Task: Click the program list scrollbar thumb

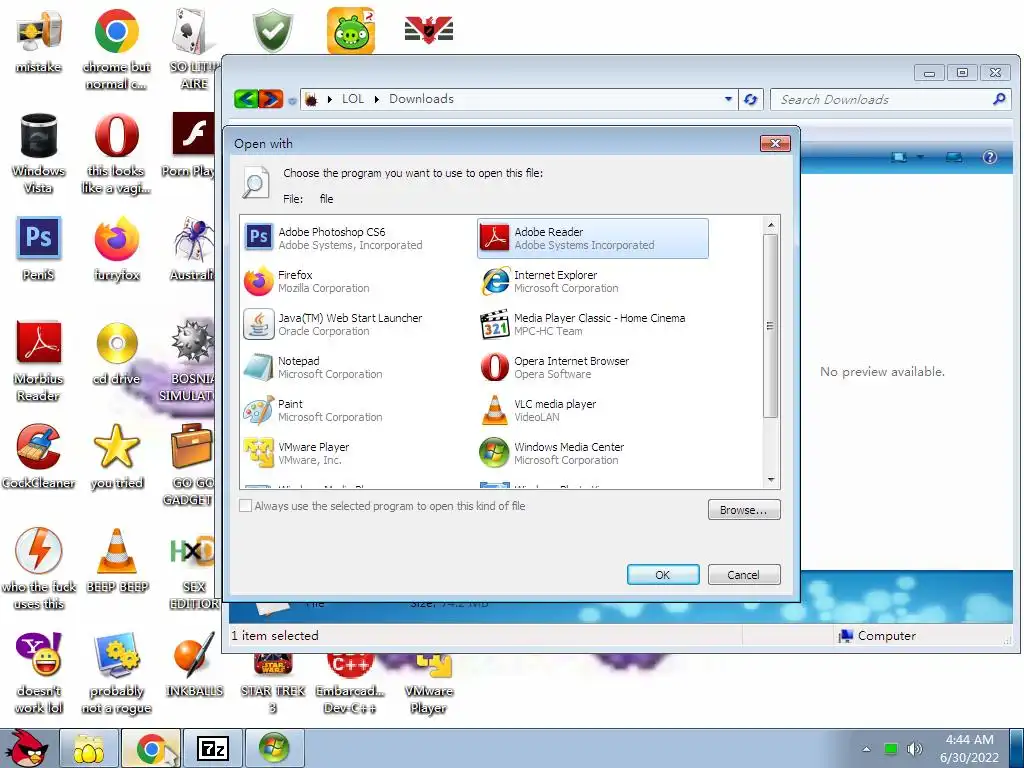Action: [x=771, y=325]
